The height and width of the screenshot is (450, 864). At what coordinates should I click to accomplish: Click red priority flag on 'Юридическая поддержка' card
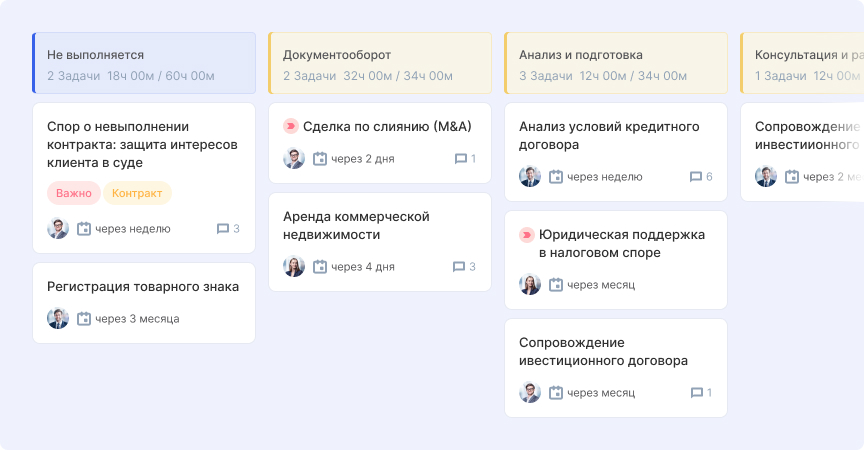click(x=526, y=235)
